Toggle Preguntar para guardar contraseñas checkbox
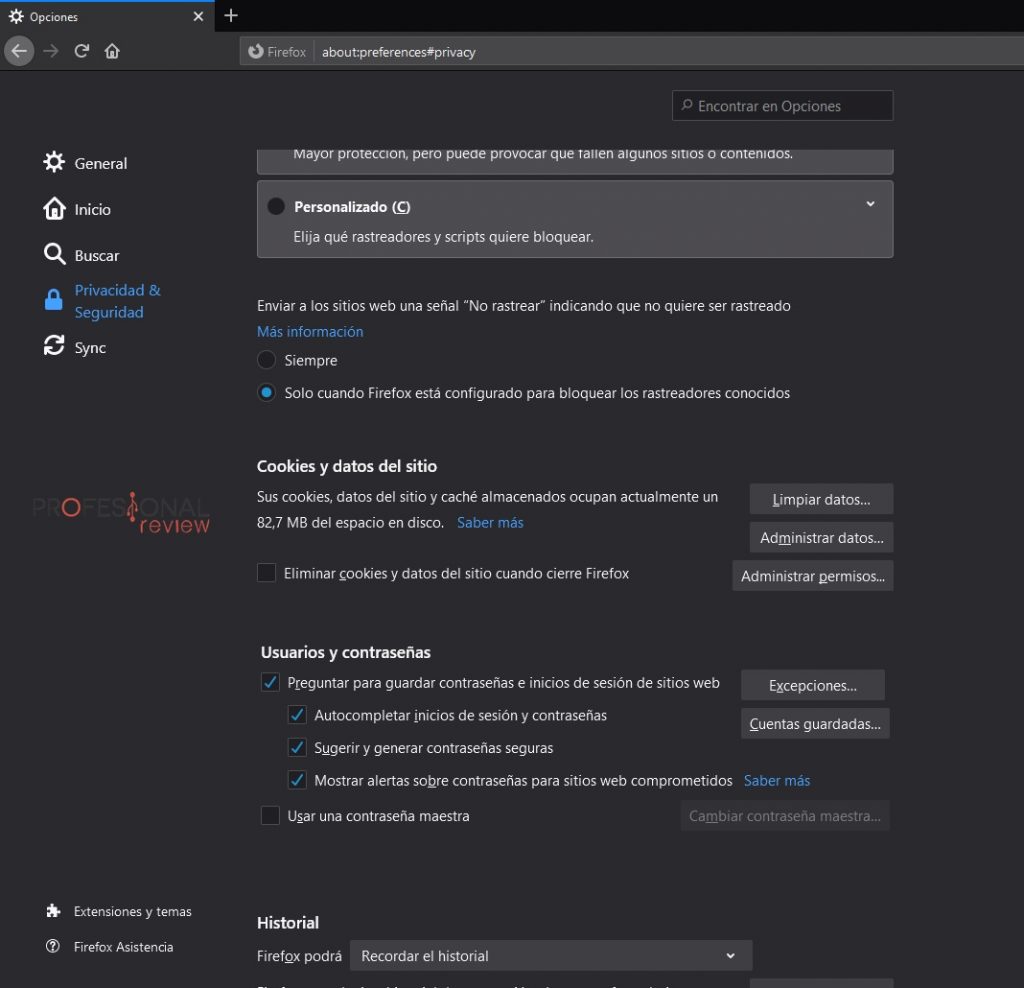Viewport: 1024px width, 988px height. pos(270,682)
